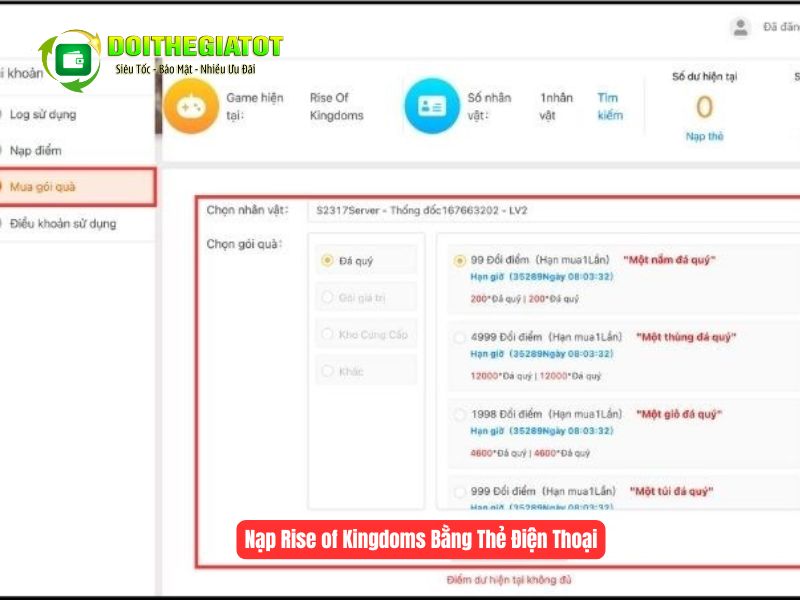Click the Tìm kiếm link
800x600 pixels.
point(610,106)
